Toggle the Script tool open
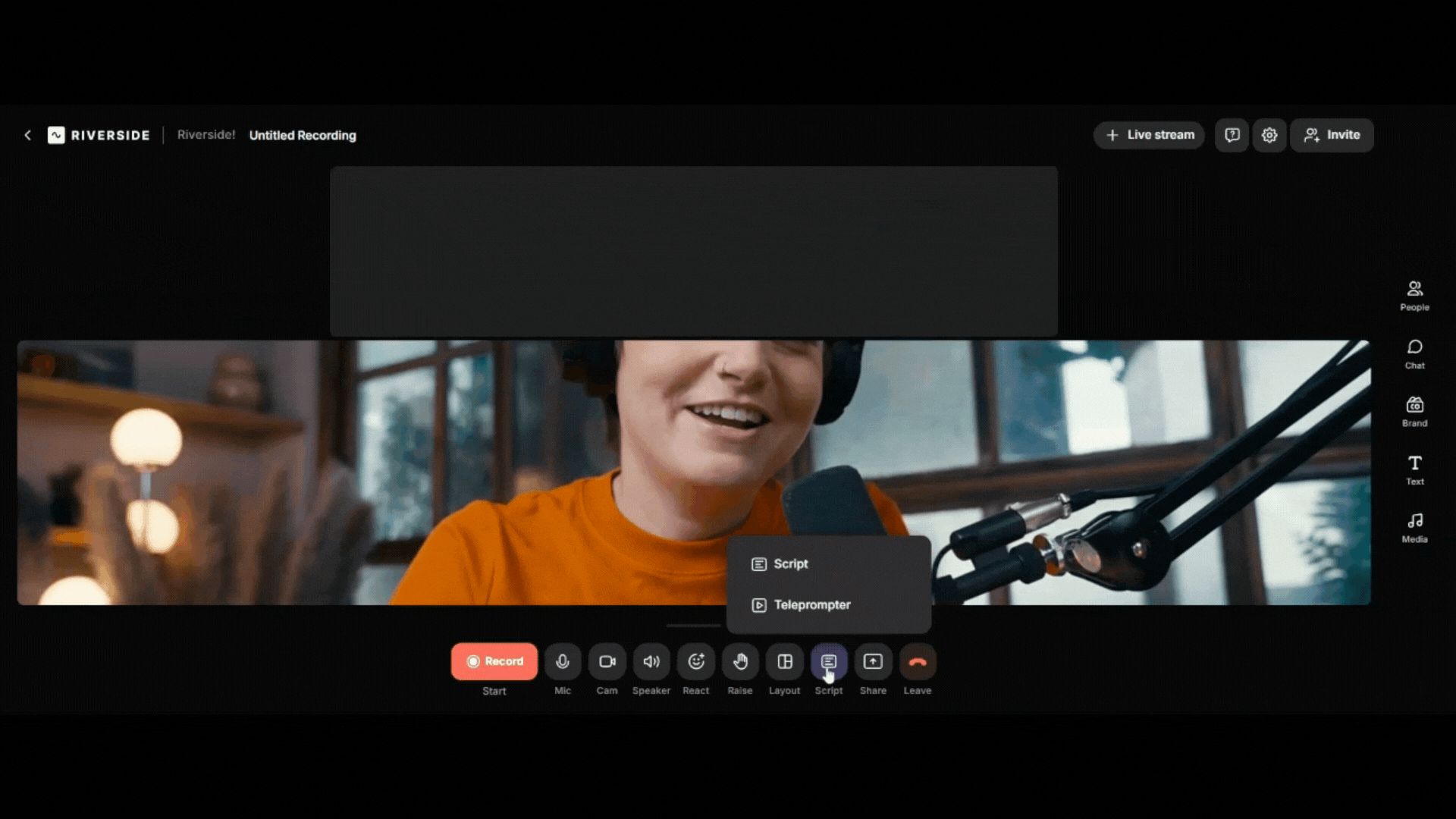The width and height of the screenshot is (1456, 819). pyautogui.click(x=828, y=661)
